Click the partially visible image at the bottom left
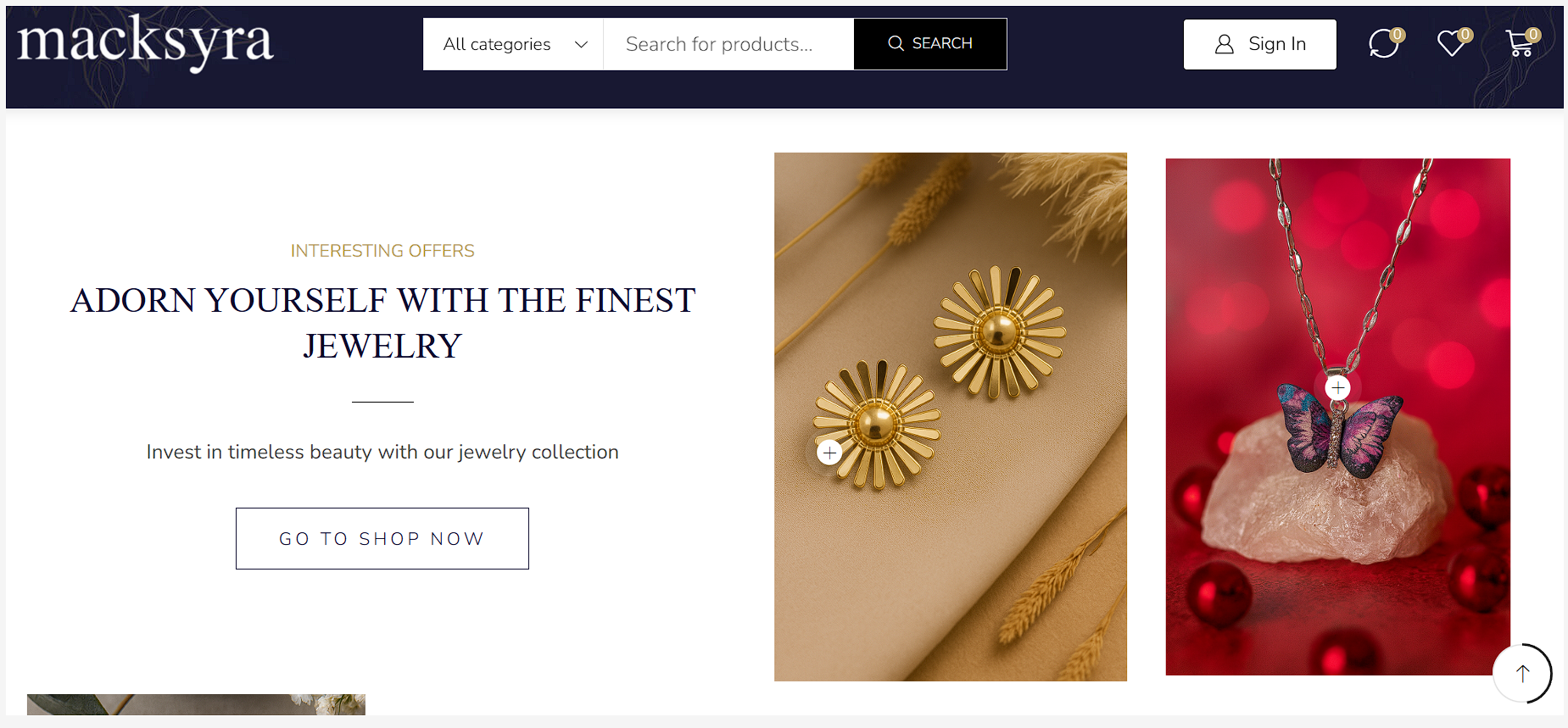Screen dimensions: 1568x728 (196, 704)
